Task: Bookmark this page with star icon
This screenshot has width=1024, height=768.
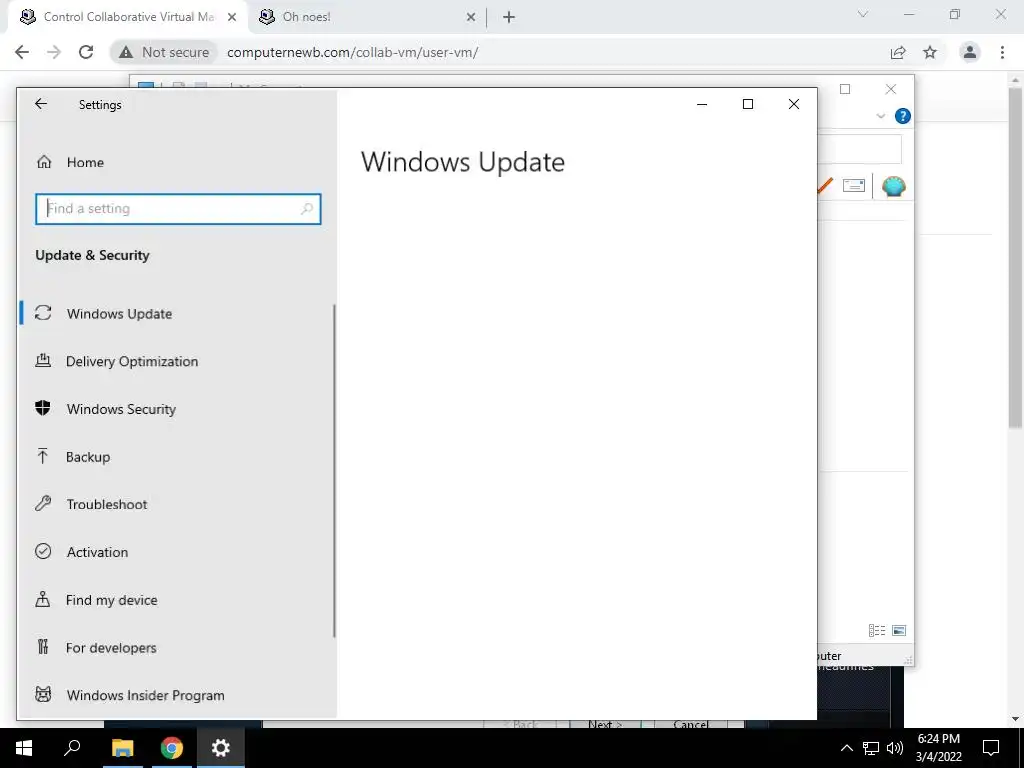Action: point(930,52)
